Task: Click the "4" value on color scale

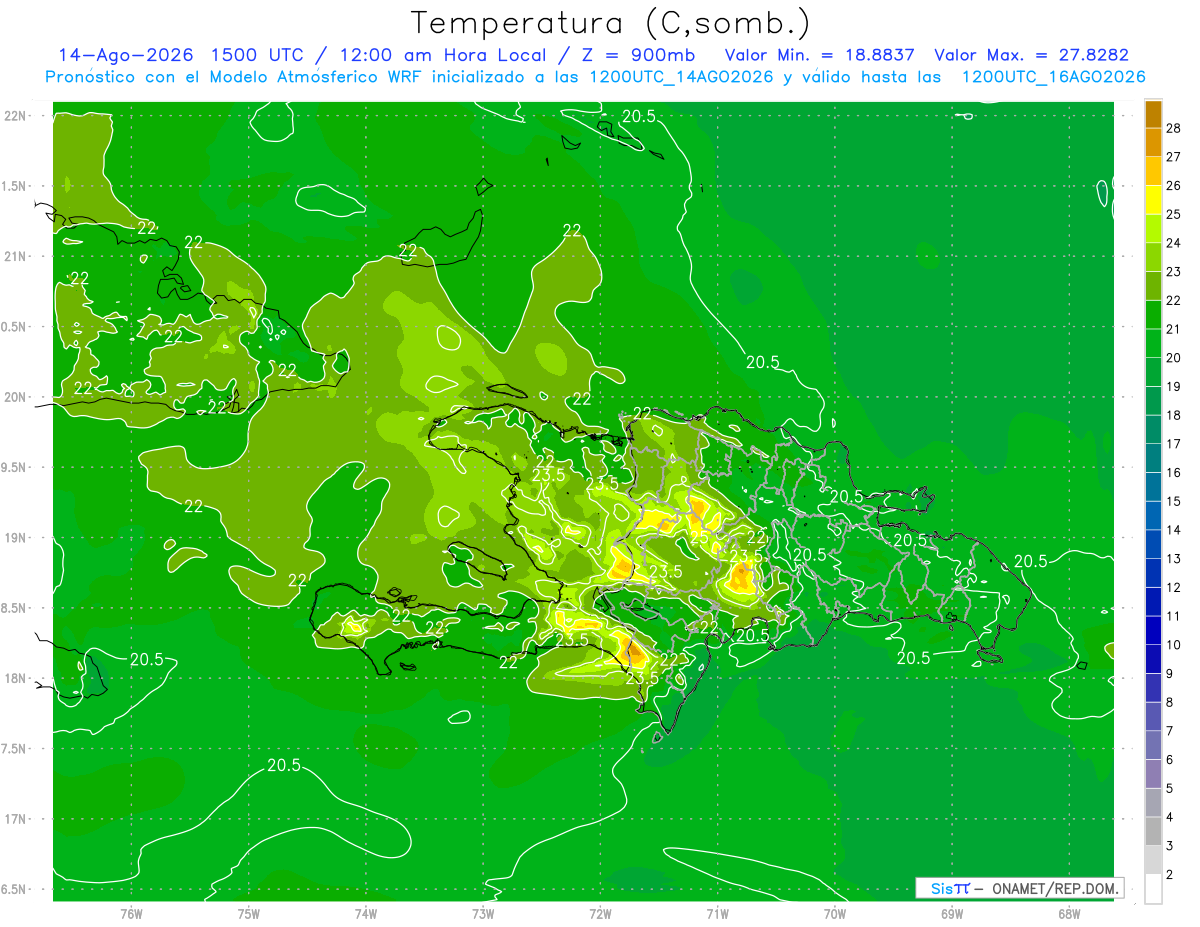Action: pos(1170,818)
